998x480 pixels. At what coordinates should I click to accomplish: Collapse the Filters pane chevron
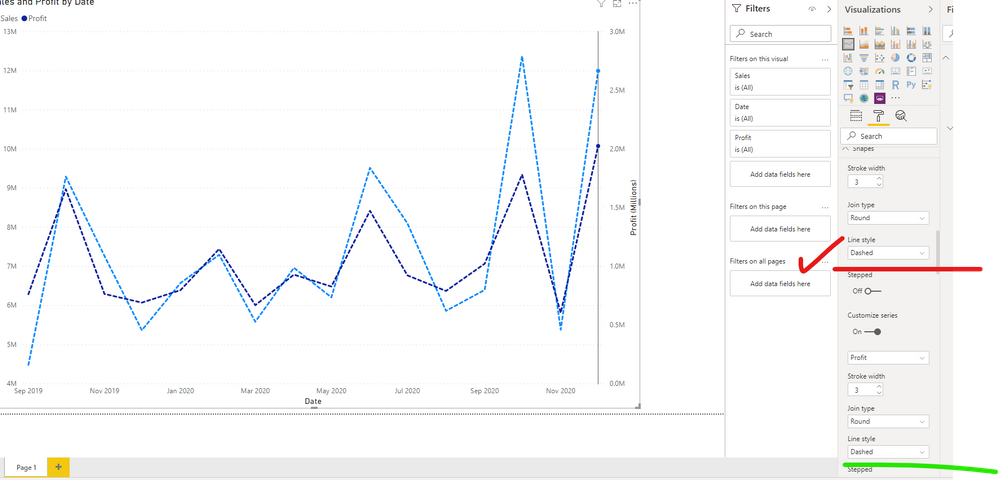[829, 9]
